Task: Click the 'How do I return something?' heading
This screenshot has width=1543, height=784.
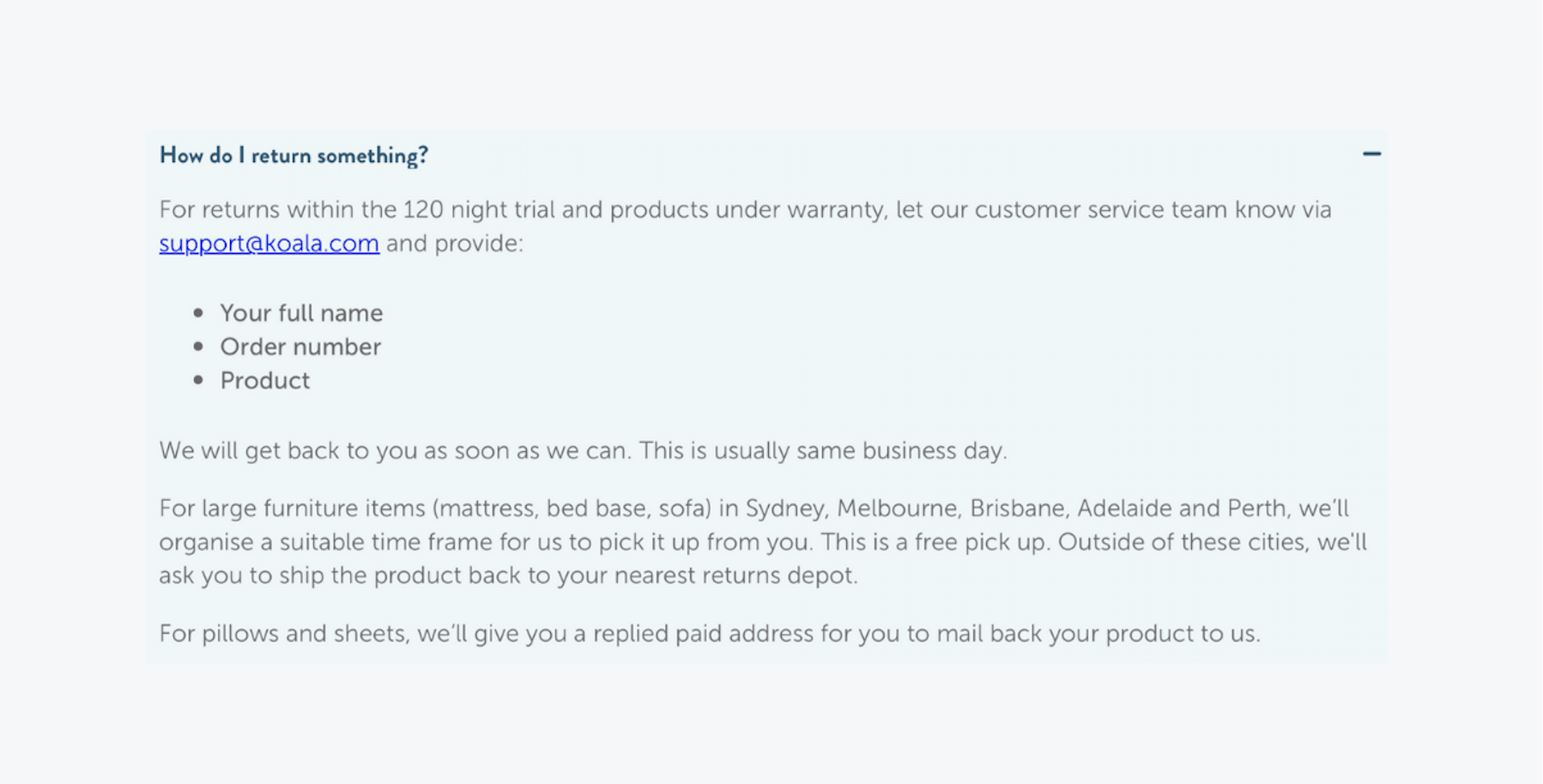Action: pyautogui.click(x=293, y=155)
